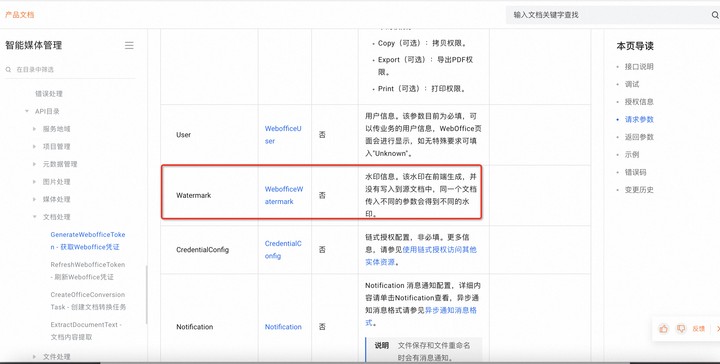Collapse the 文档处理 tree node
The width and height of the screenshot is (720, 364).
coord(34,217)
